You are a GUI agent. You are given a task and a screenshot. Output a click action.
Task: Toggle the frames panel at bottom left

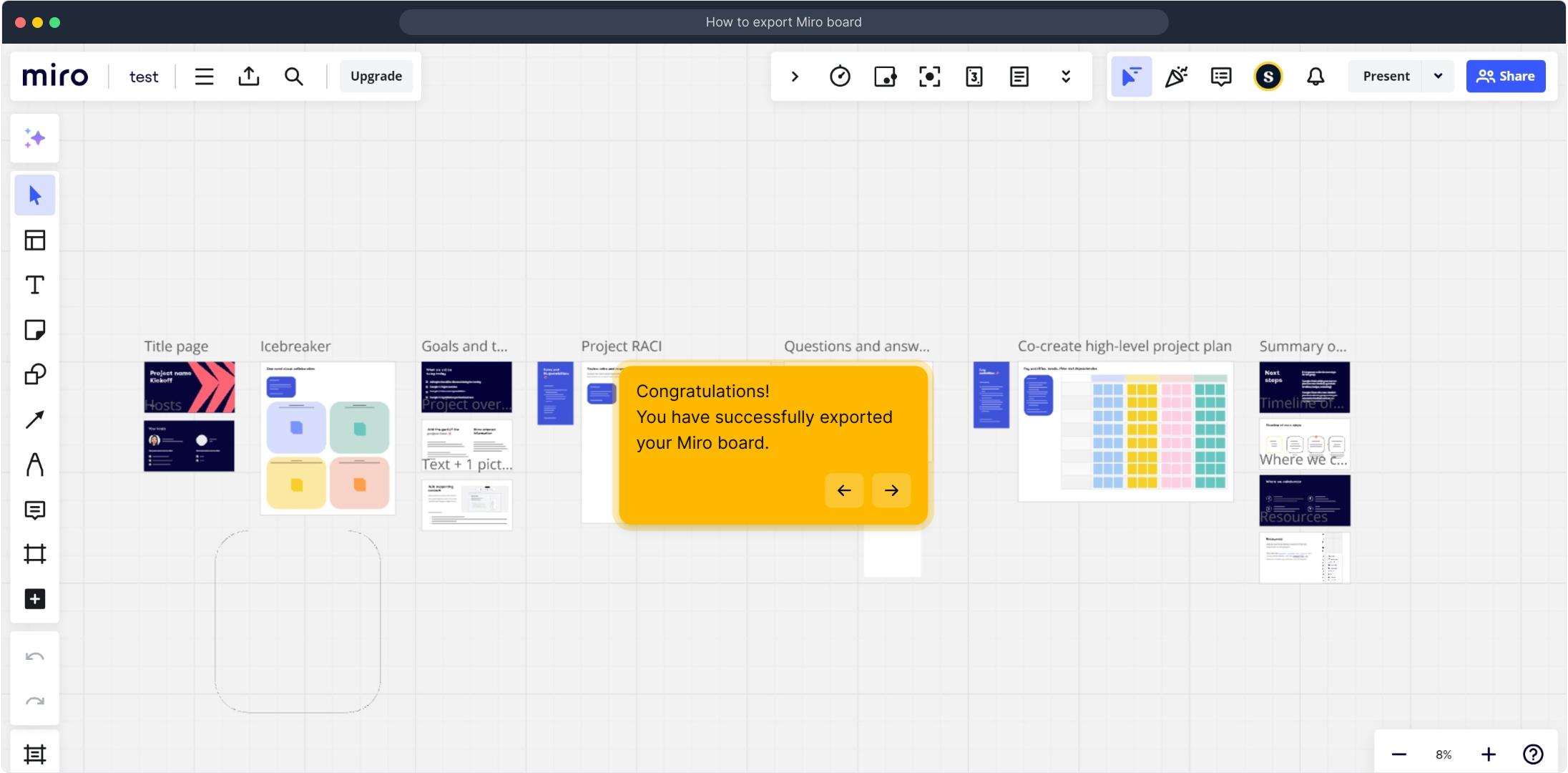point(34,754)
